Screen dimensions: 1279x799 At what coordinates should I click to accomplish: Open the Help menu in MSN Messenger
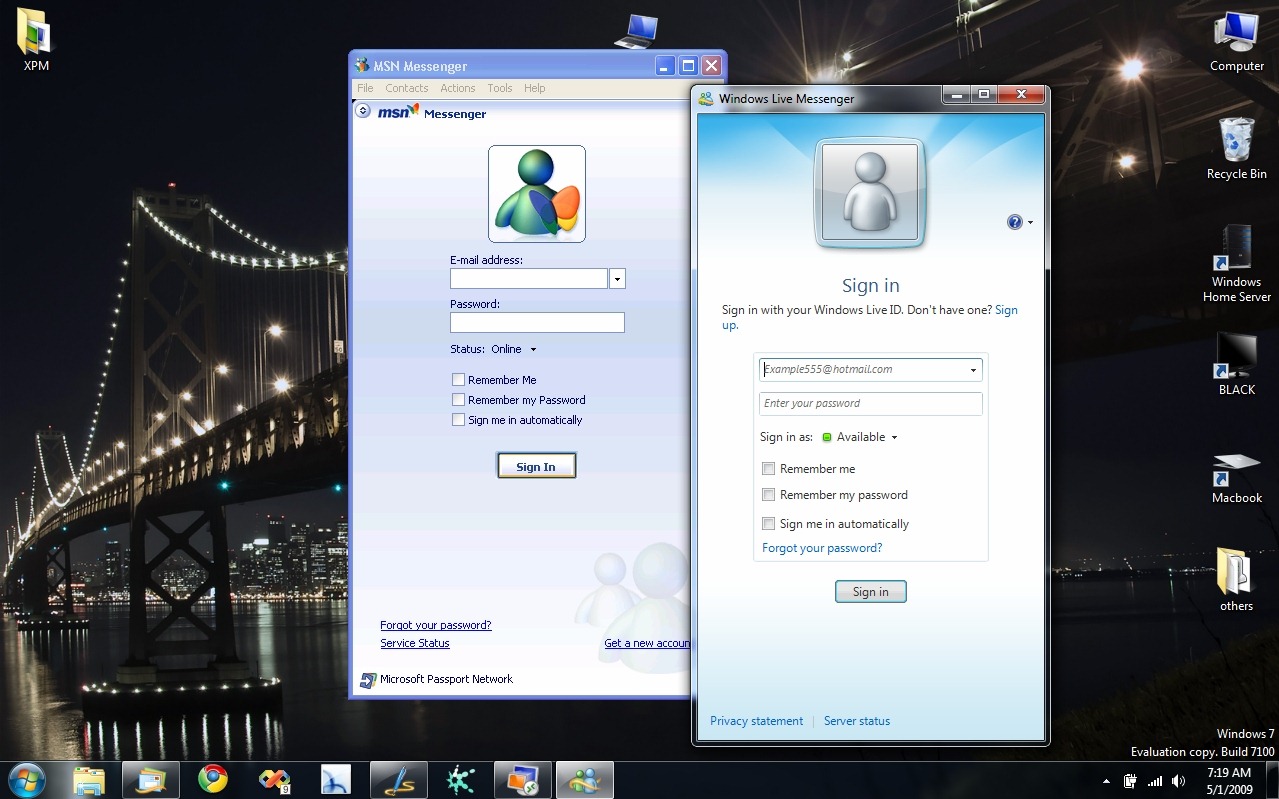535,88
